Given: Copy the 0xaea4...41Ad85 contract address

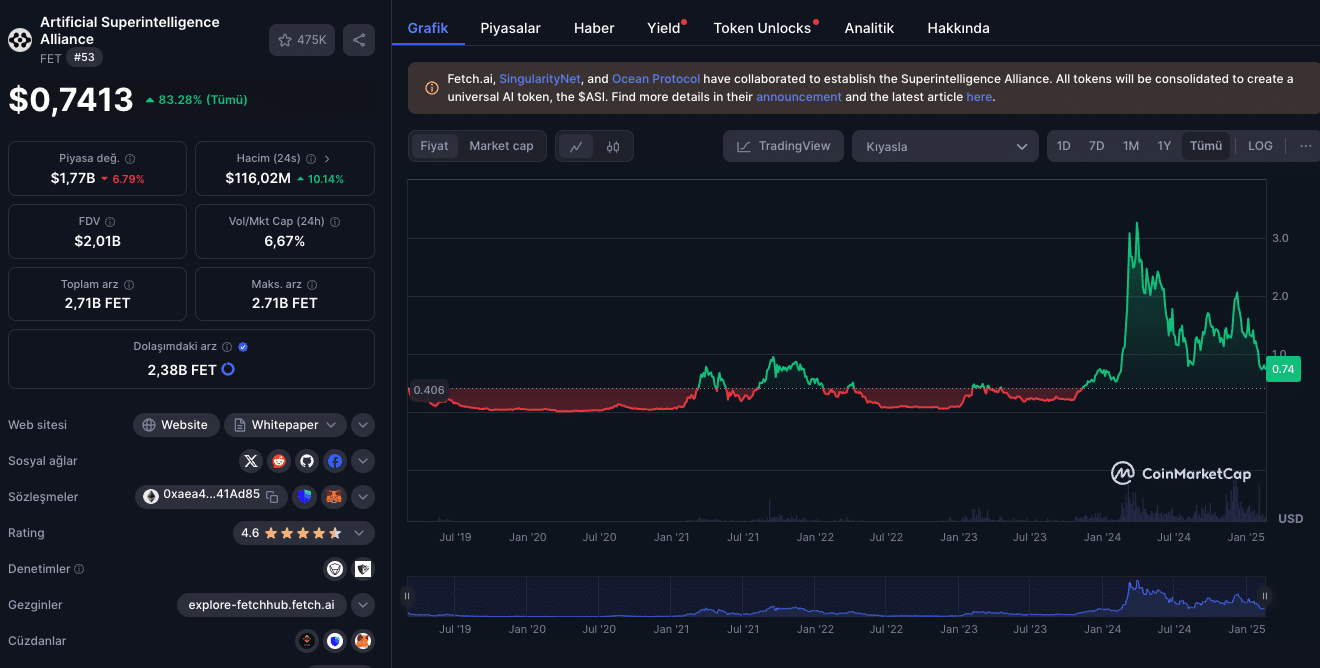Looking at the screenshot, I should tap(272, 496).
